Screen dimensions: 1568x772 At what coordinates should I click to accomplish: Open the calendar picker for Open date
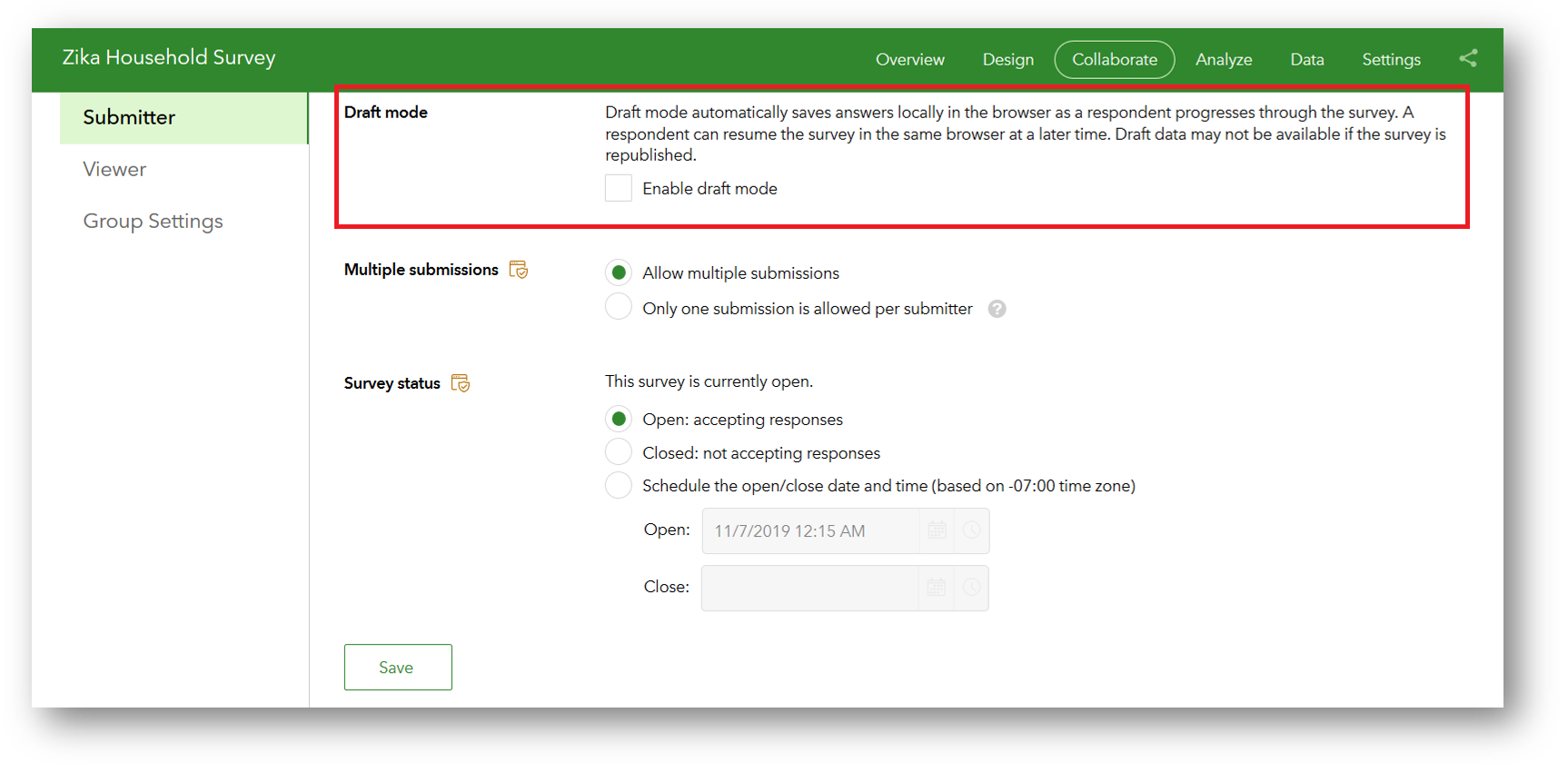click(x=937, y=530)
